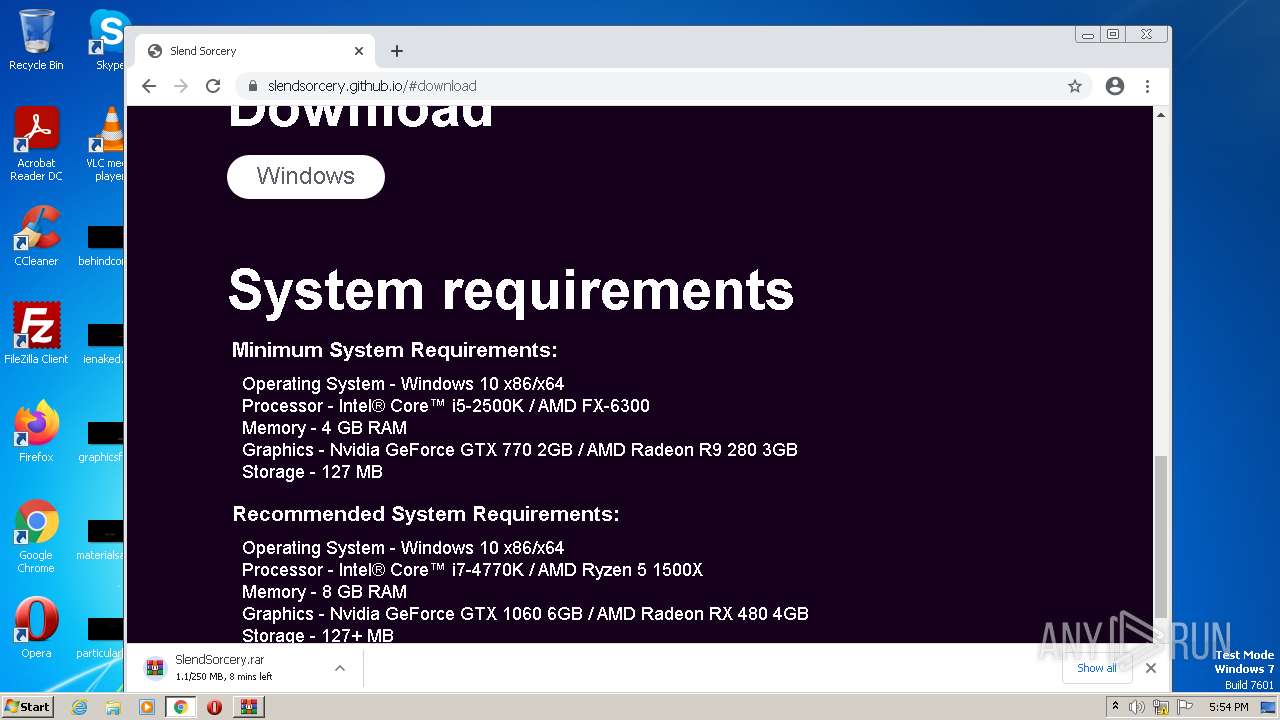Expand SlendSorcery.rar download options arrow
This screenshot has width=1280, height=720.
(340, 668)
